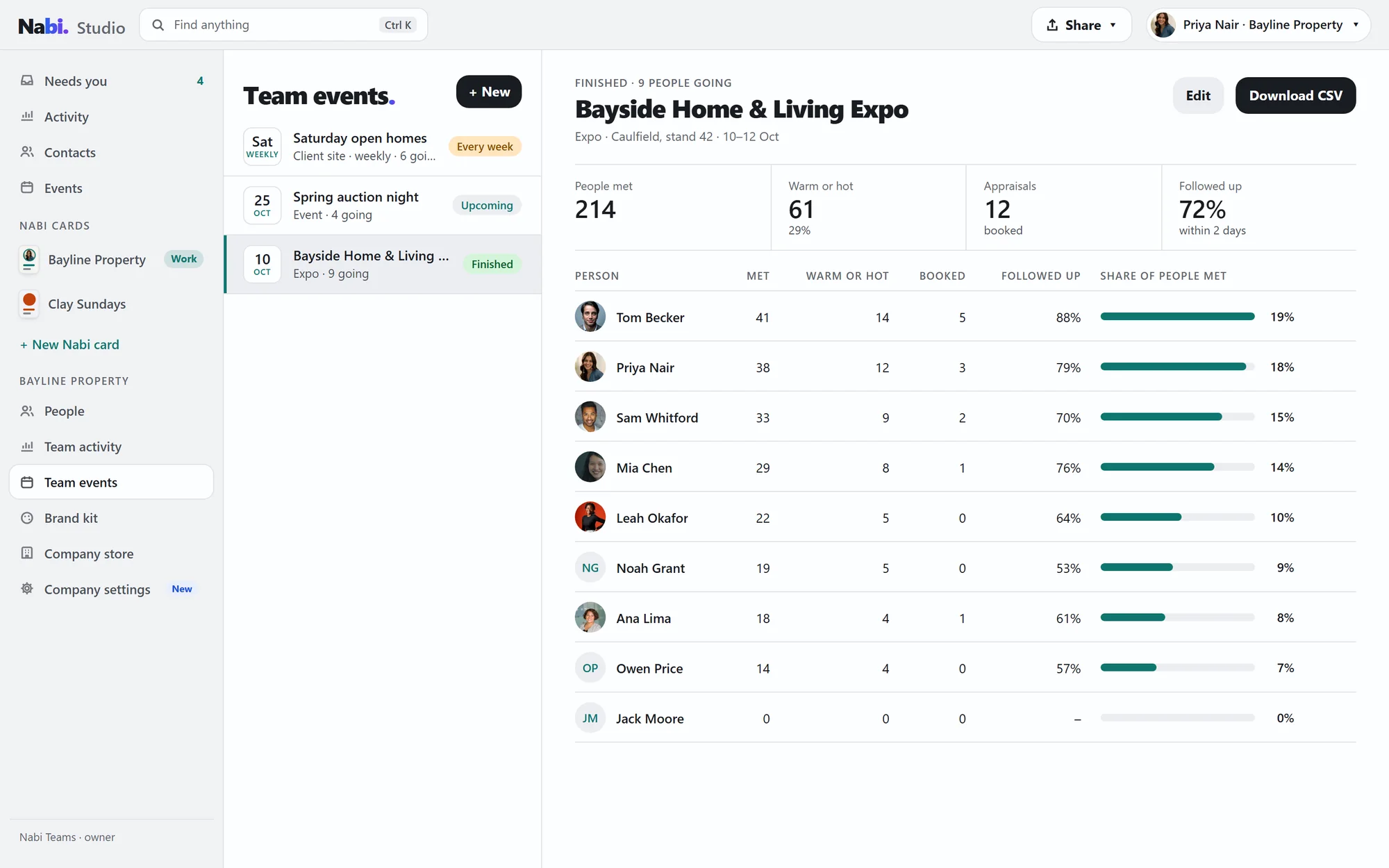Open Brand kit section

pyautogui.click(x=111, y=518)
